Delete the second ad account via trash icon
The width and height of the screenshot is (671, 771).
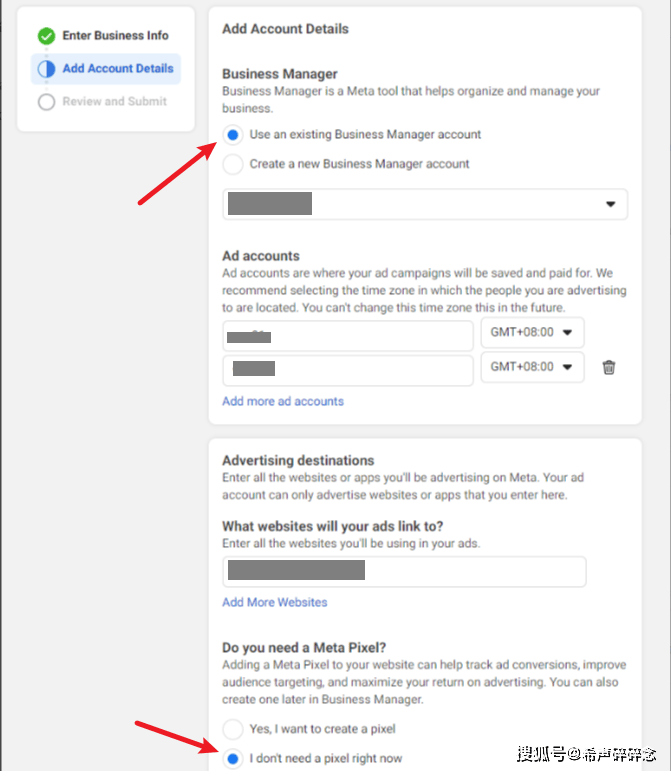609,368
